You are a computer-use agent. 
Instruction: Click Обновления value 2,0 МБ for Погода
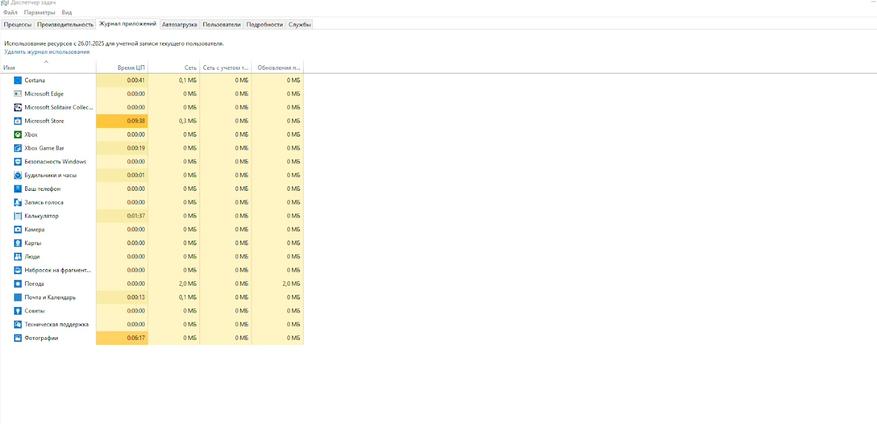[291, 284]
